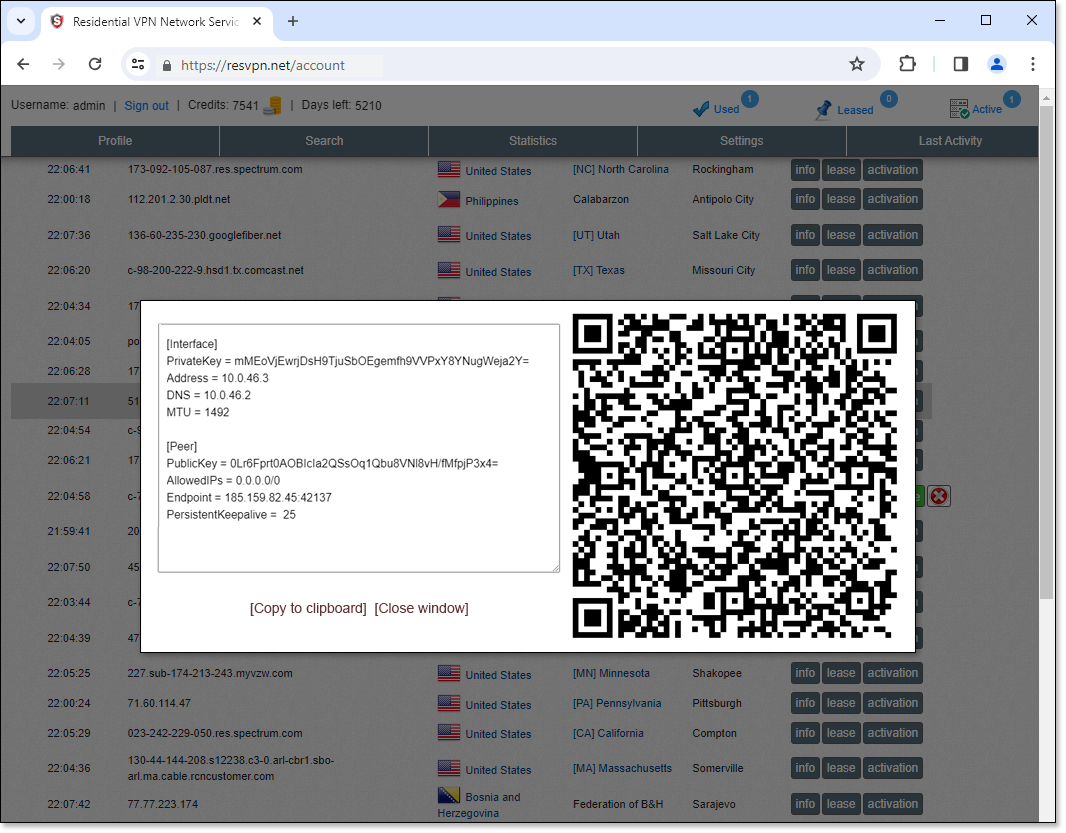Image resolution: width=1066 pixels, height=833 pixels.
Task: Click activation for the Compton row
Action: (x=893, y=733)
